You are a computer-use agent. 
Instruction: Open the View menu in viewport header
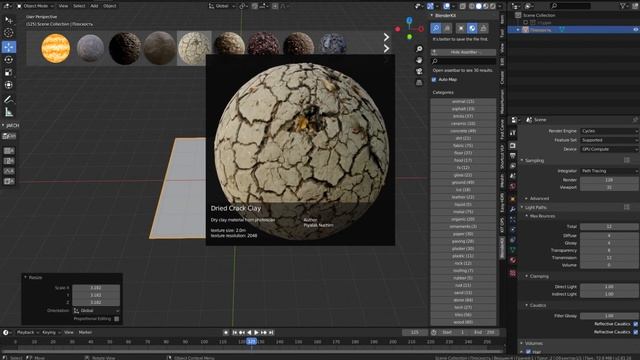[x=63, y=6]
